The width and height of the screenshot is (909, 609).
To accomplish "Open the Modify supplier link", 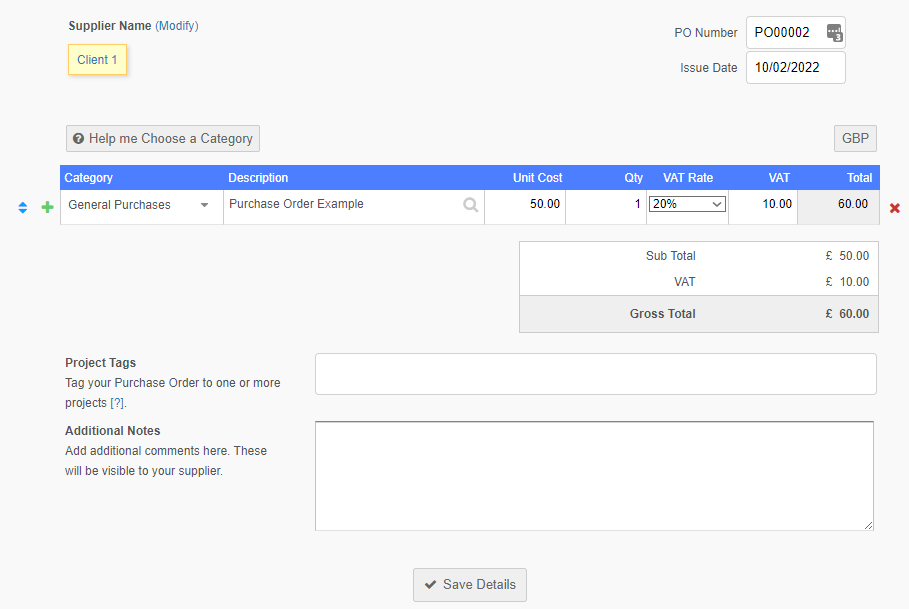I will click(x=177, y=26).
